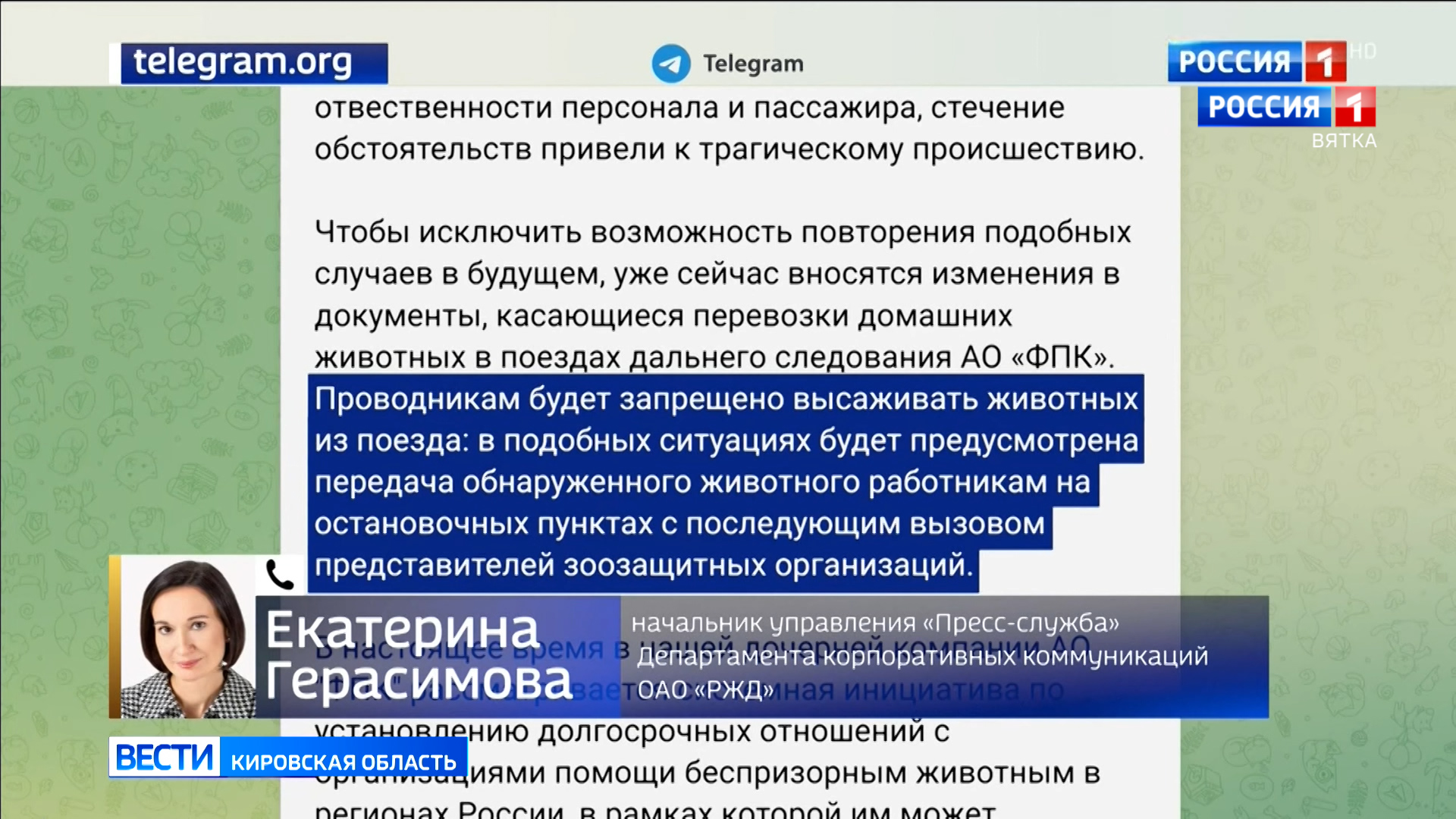
Task: Click highlighted line ending зоозащитных организаций
Action: point(643,566)
